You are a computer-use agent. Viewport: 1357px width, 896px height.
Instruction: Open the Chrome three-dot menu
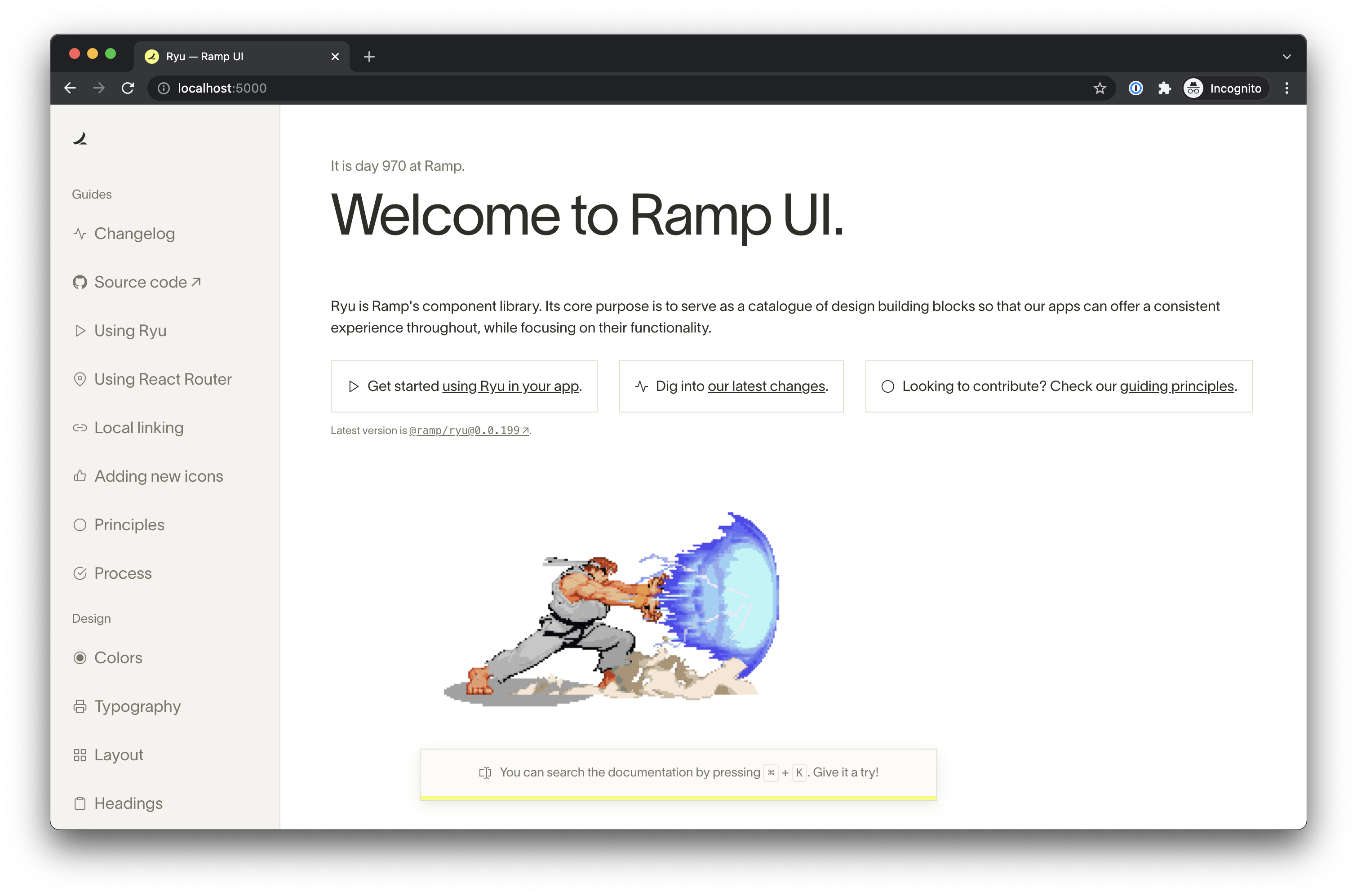coord(1287,88)
